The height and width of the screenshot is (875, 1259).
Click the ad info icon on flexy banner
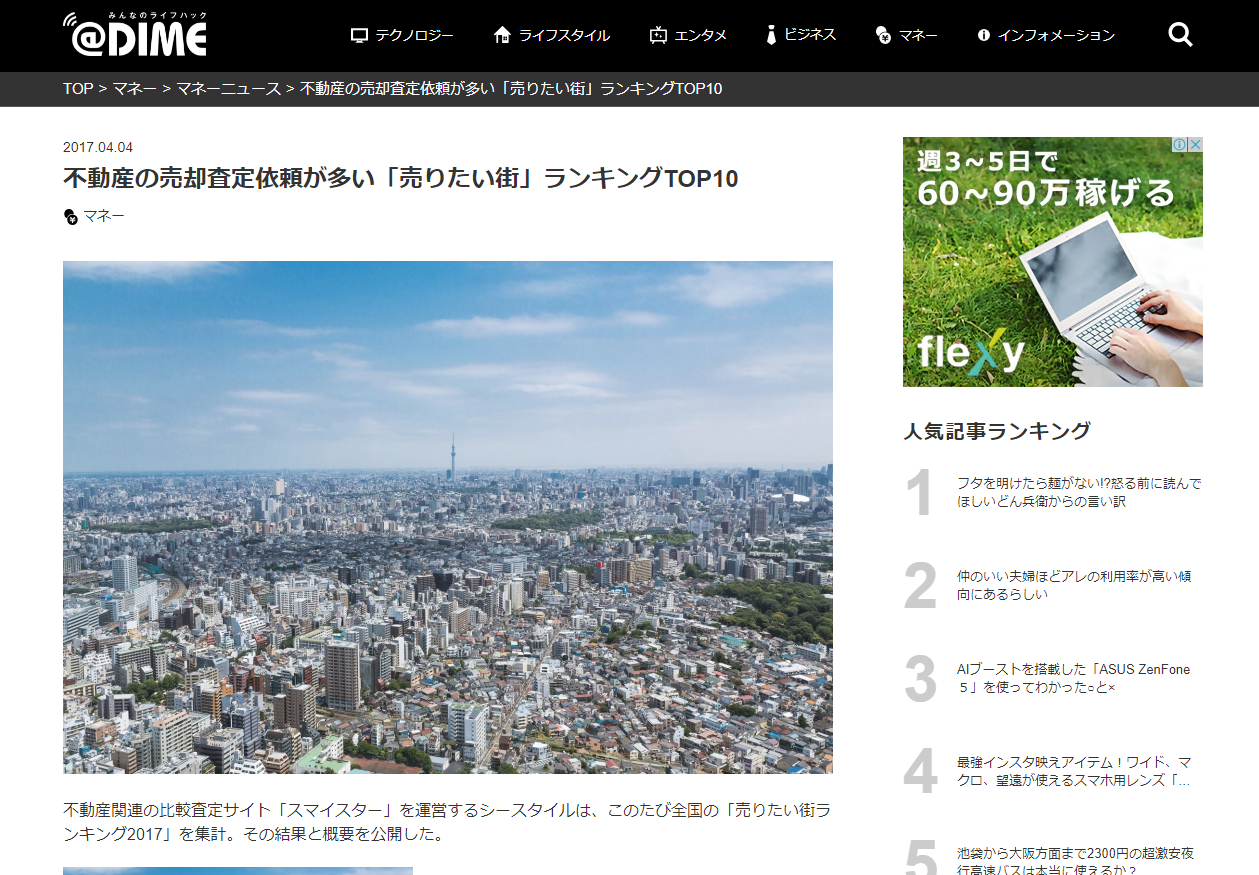point(1180,145)
